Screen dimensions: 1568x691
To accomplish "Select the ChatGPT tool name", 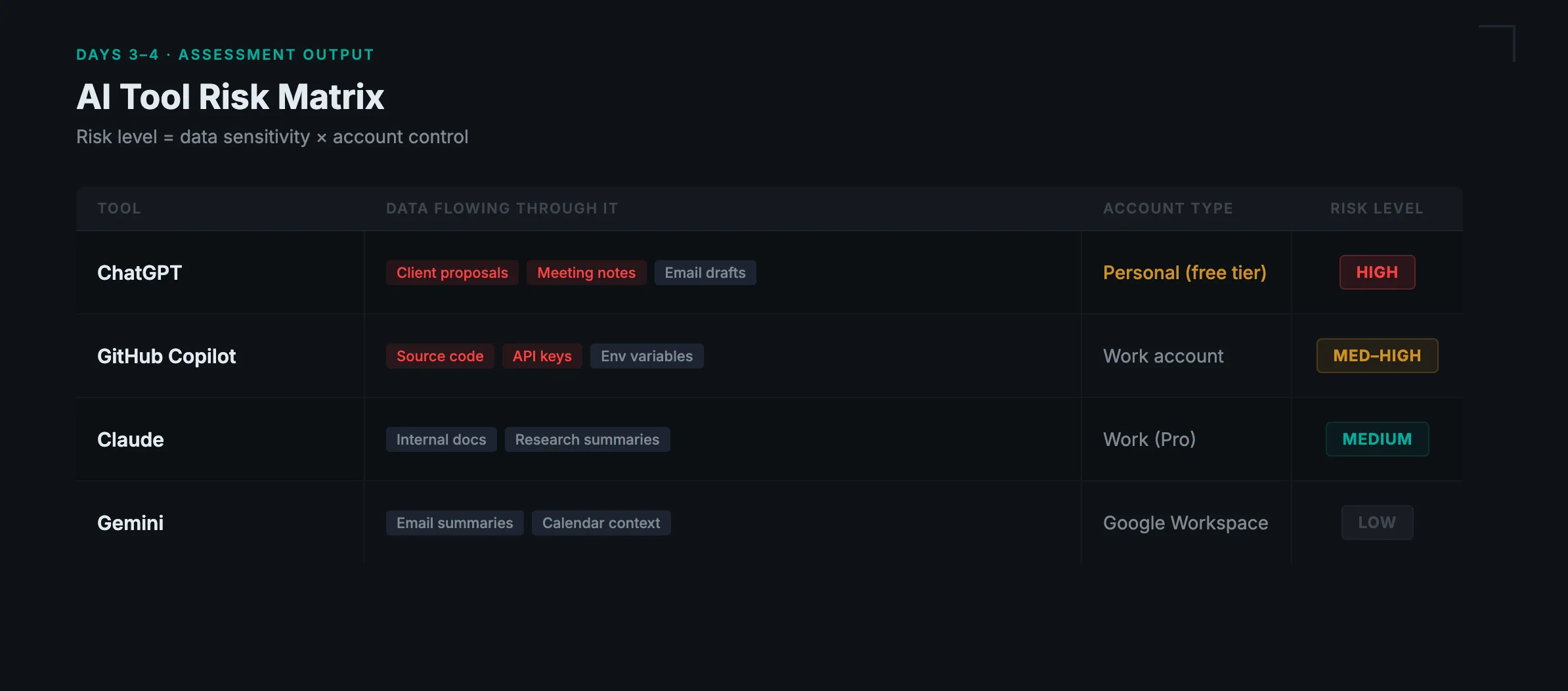I will [x=139, y=273].
